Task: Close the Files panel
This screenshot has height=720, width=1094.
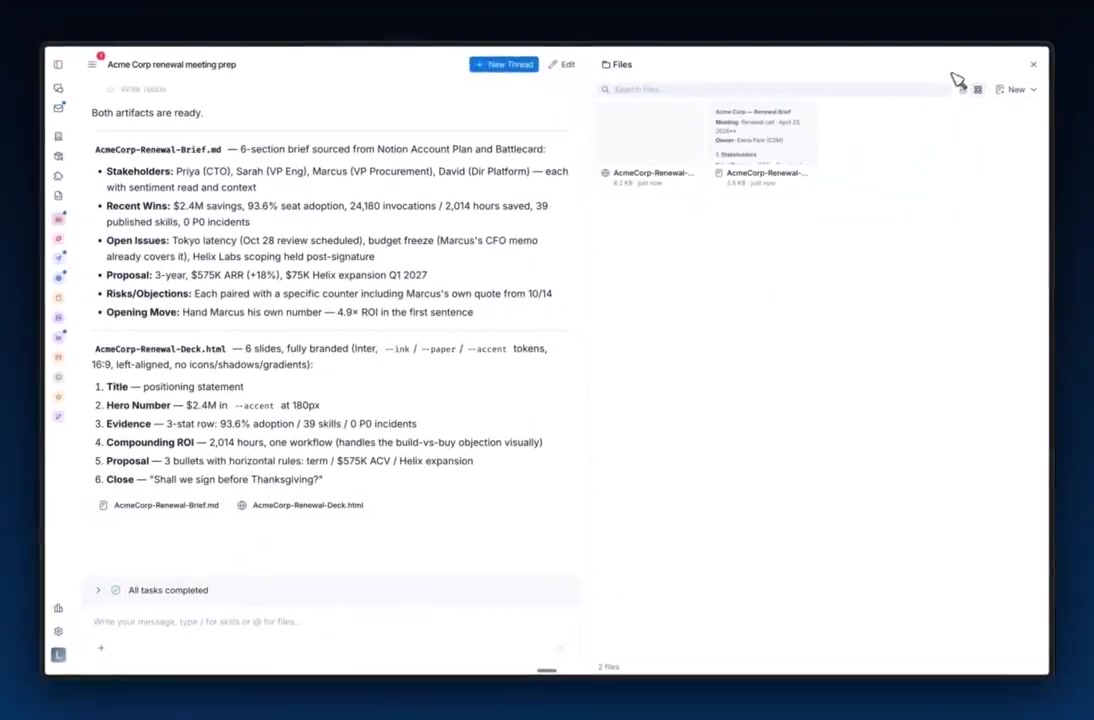Action: (x=1033, y=64)
